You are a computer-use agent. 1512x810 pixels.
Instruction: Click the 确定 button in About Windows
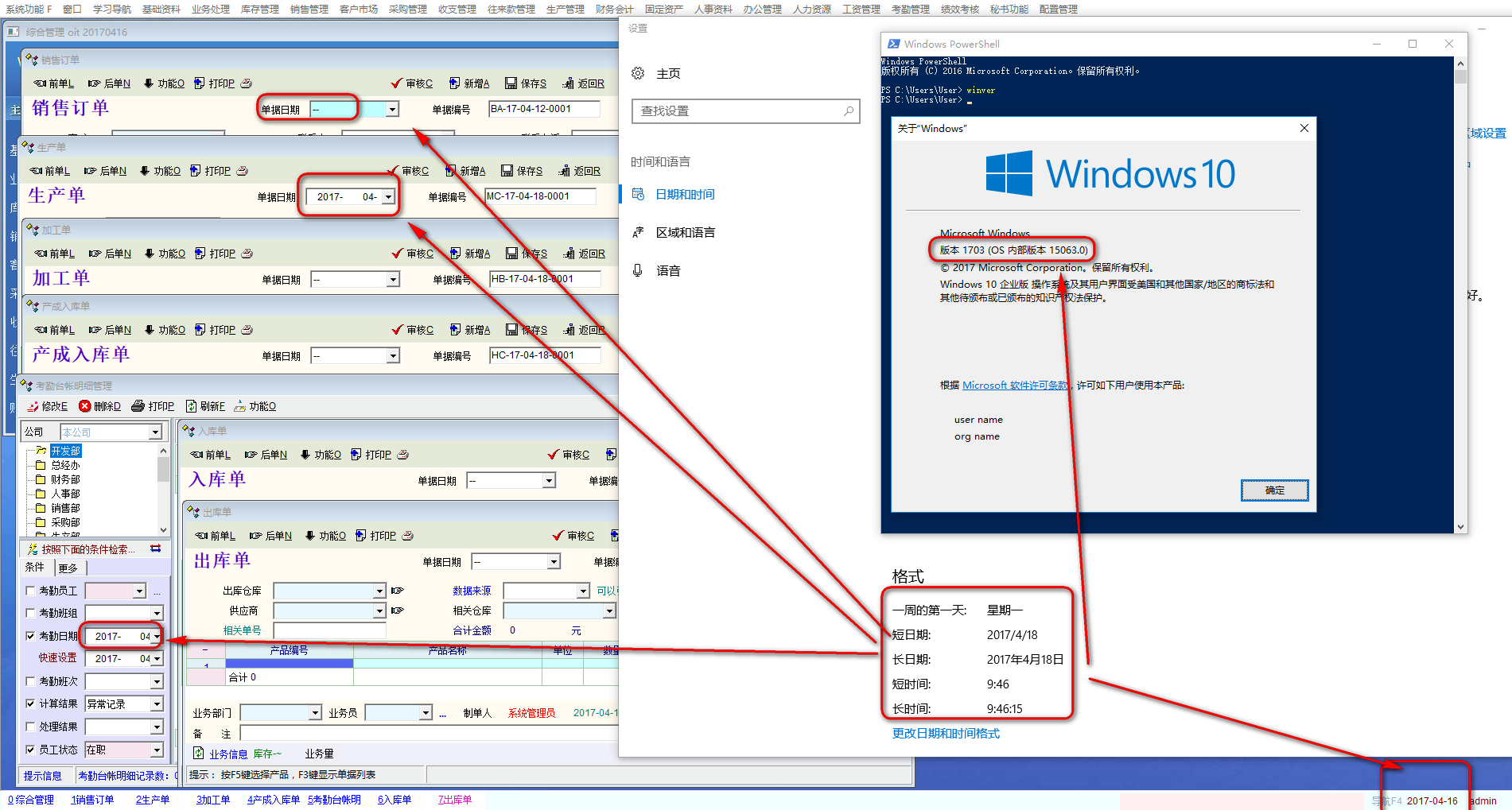[x=1274, y=490]
